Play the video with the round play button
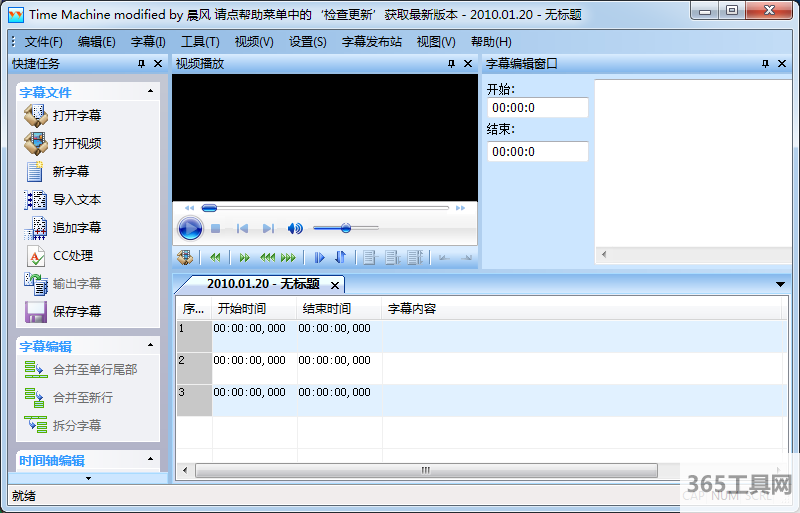 point(190,228)
